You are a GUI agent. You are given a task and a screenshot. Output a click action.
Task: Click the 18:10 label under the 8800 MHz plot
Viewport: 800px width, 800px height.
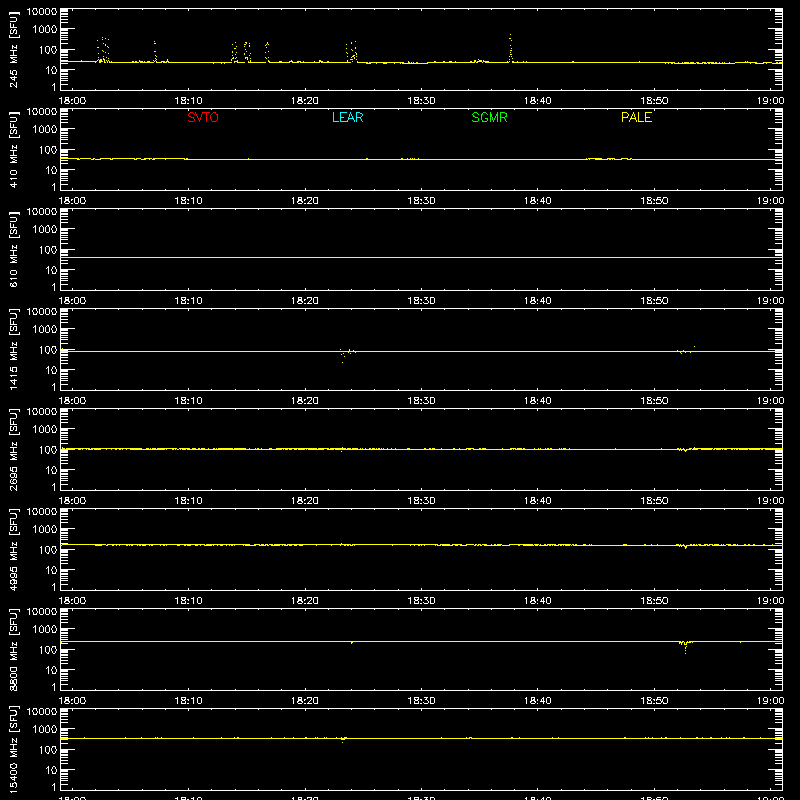coord(188,701)
